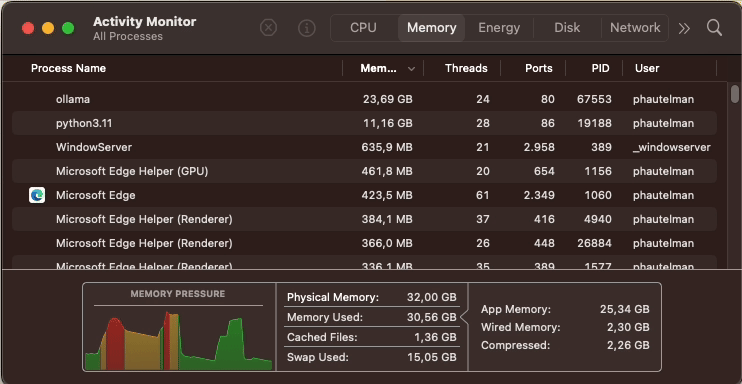The height and width of the screenshot is (384, 742).
Task: Open the Network tab
Action: click(x=635, y=28)
